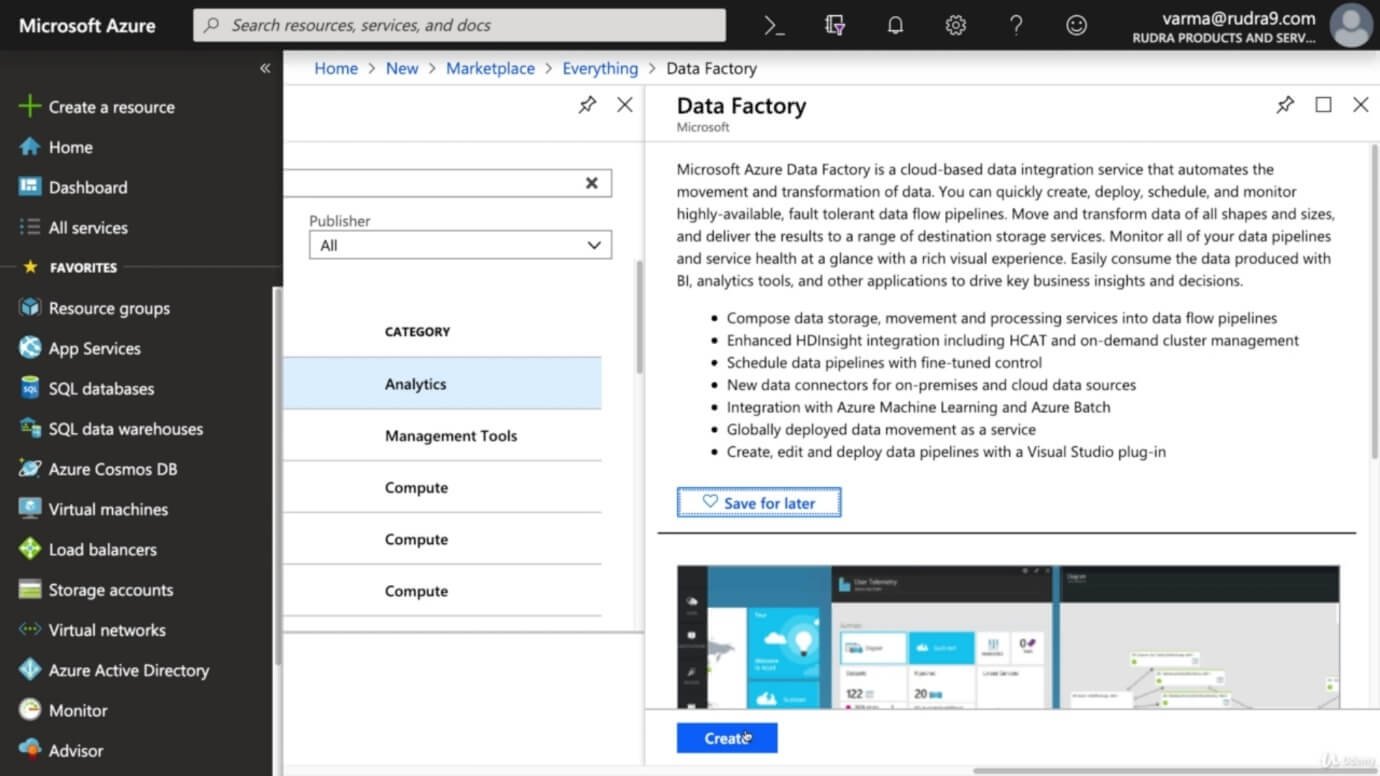Click the All services list icon

click(x=30, y=228)
